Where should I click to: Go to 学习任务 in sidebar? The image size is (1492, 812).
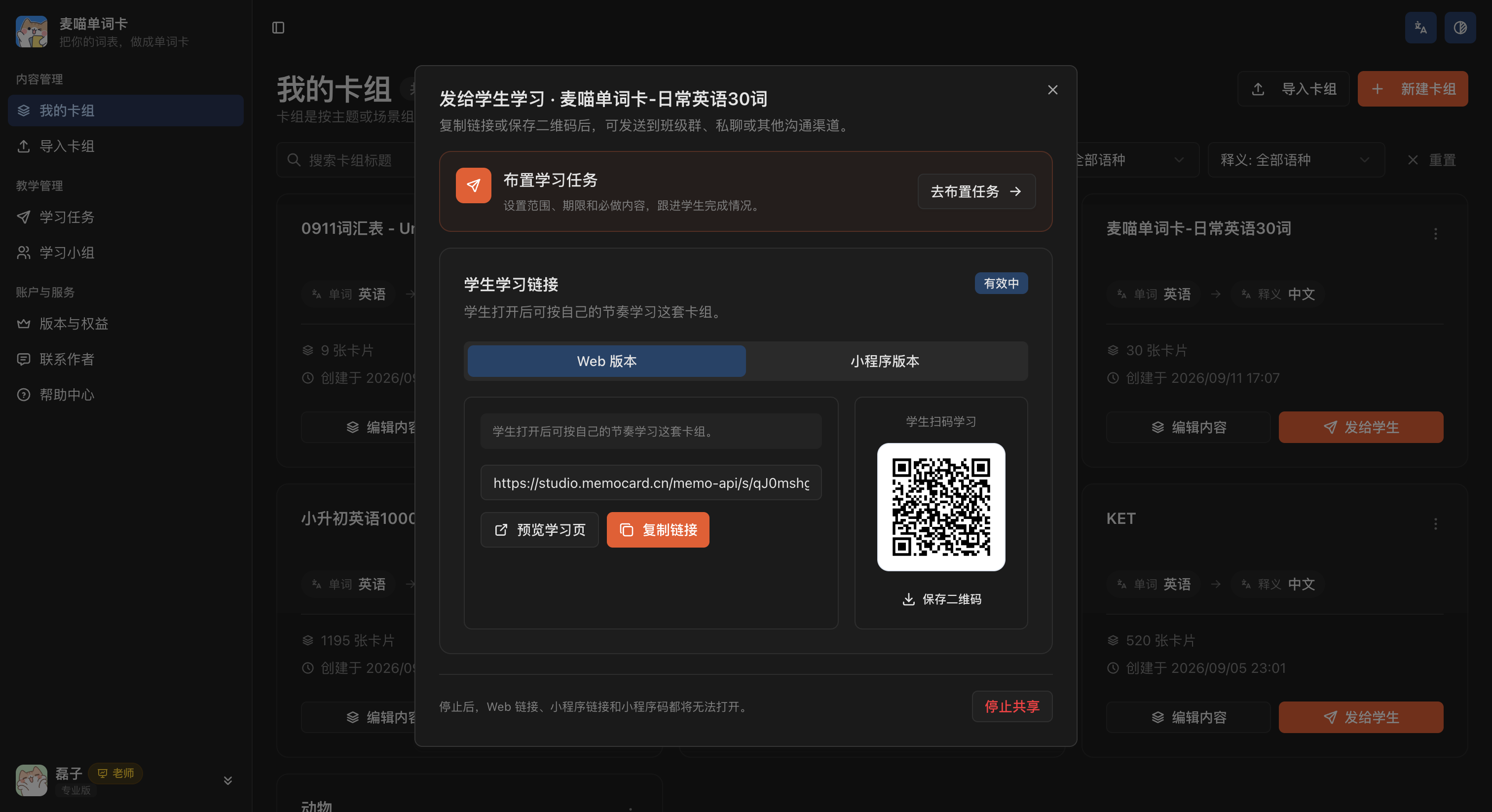pos(126,217)
